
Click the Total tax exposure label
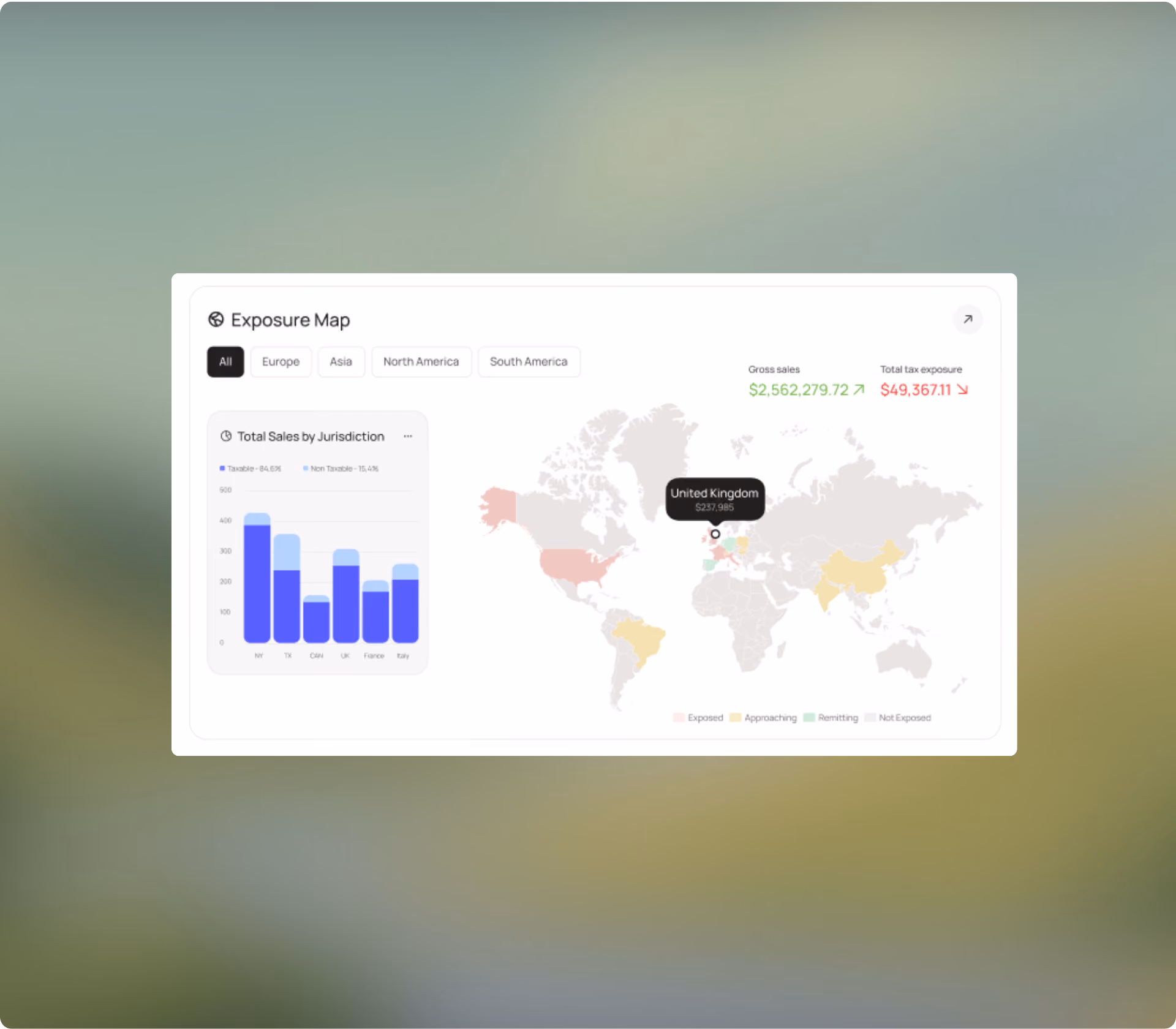pyautogui.click(x=921, y=369)
